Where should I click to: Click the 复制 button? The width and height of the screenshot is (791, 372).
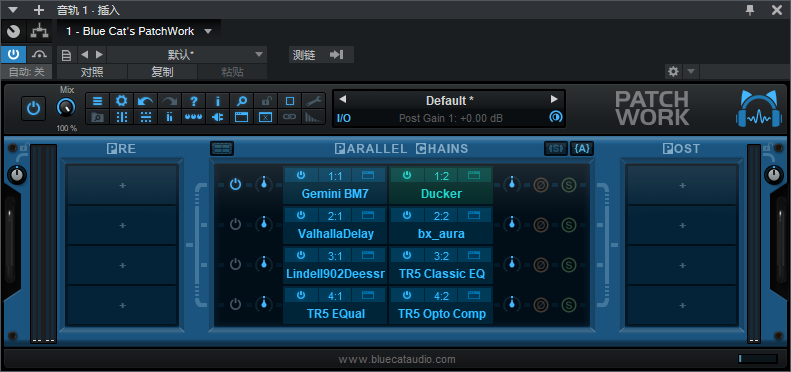tap(162, 72)
